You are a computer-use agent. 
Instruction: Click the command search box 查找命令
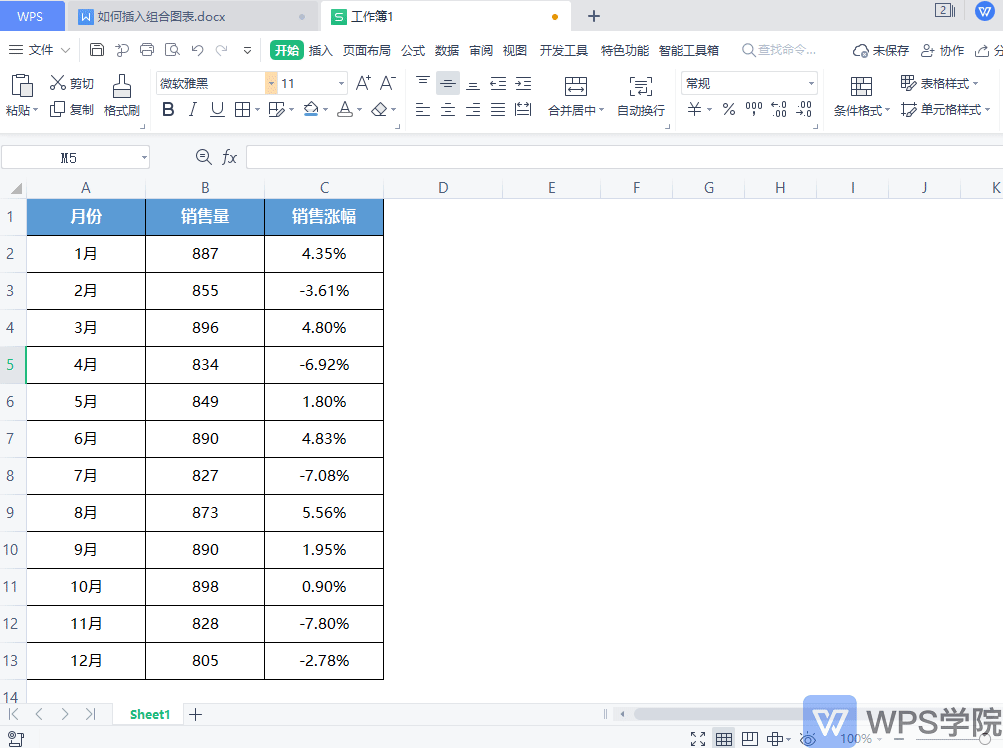[779, 50]
